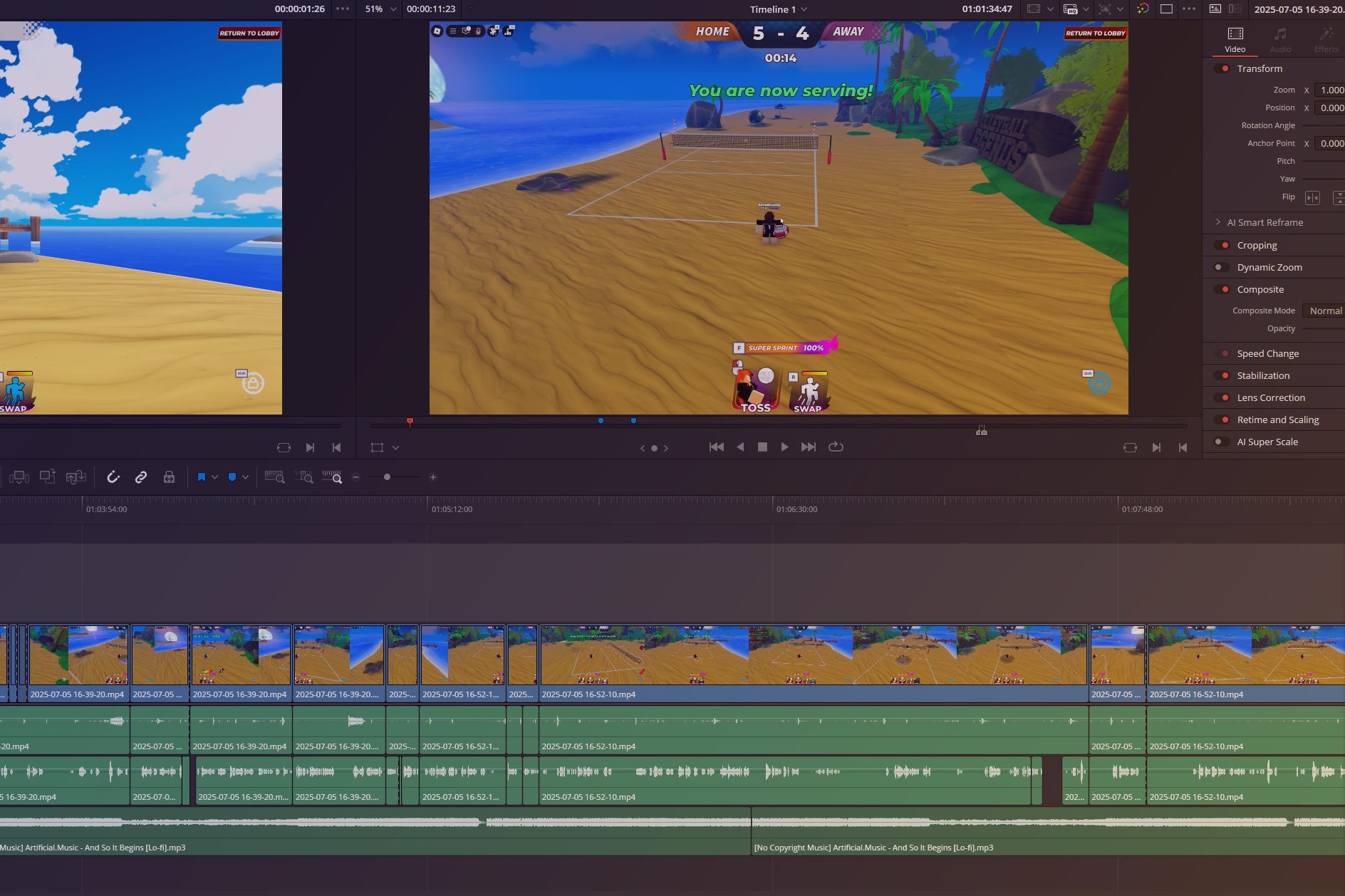Open Composite Mode Normal dropdown

click(x=1324, y=311)
